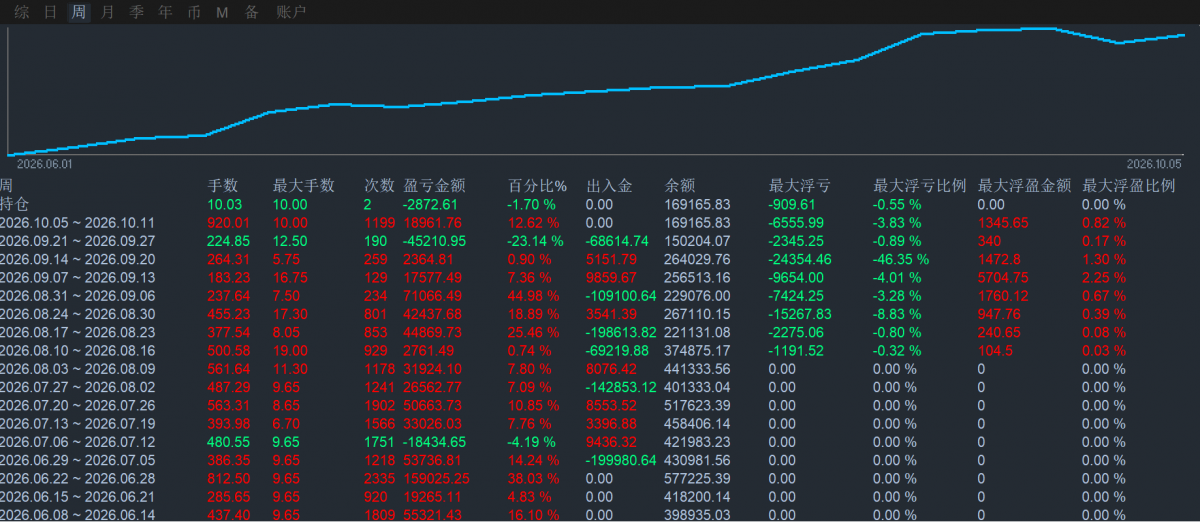Image resolution: width=1200 pixels, height=522 pixels.
Task: Click balance value 577225.39
Action: pos(698,479)
